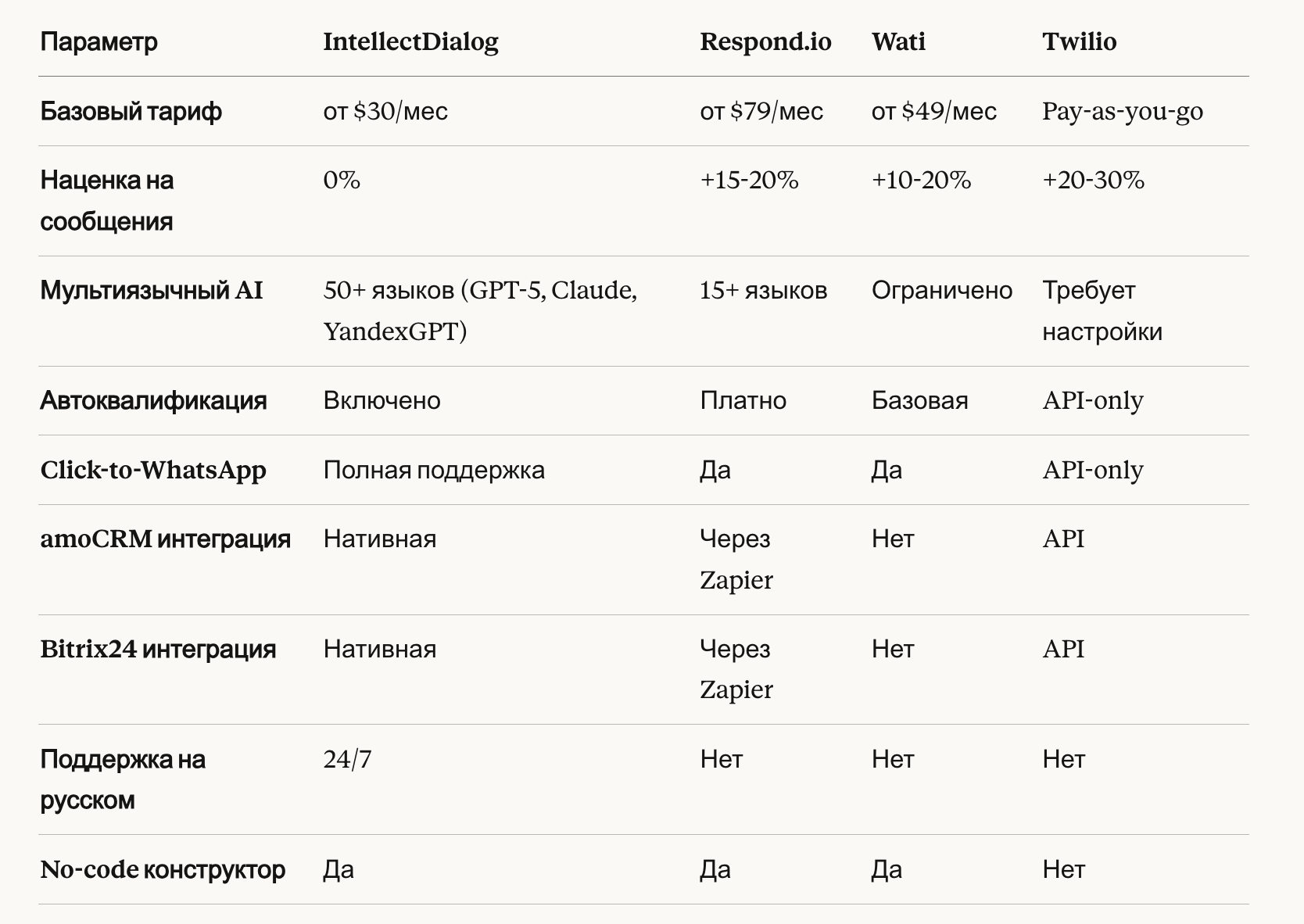Click the No-code конструктор row label
The width and height of the screenshot is (1304, 924).
(163, 869)
